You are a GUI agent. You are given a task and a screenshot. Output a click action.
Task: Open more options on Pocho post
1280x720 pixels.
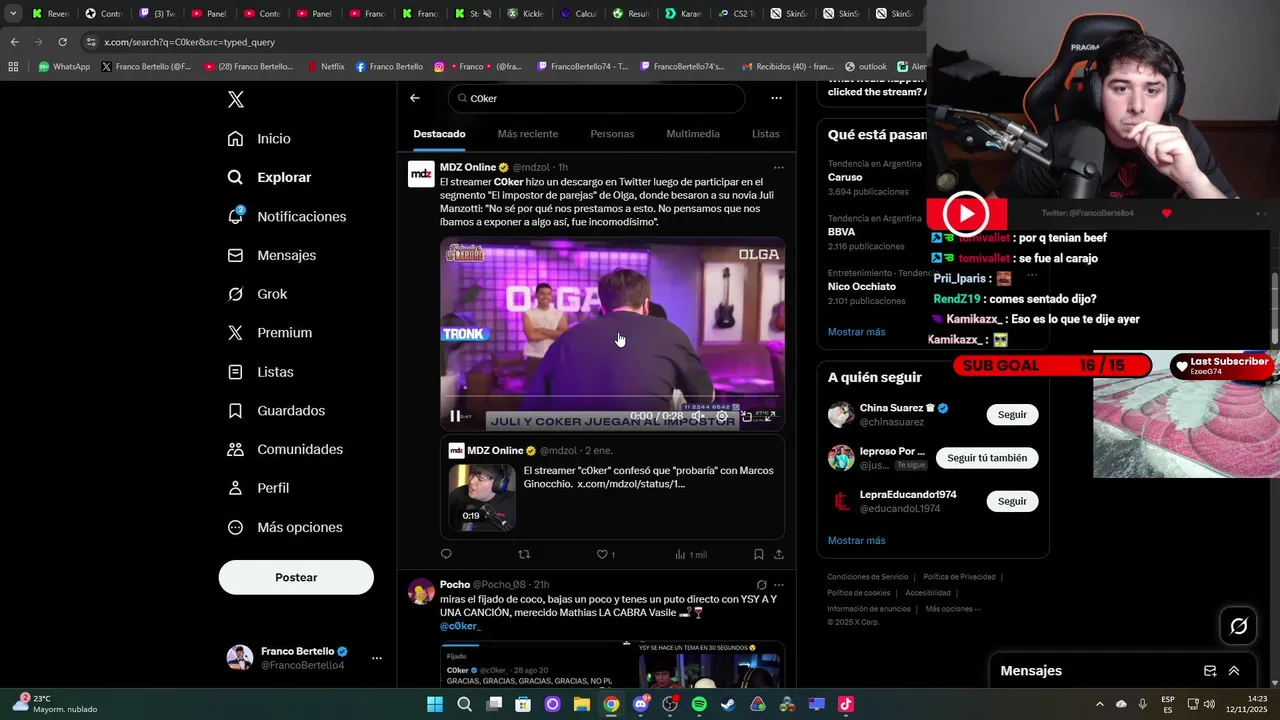click(x=779, y=585)
